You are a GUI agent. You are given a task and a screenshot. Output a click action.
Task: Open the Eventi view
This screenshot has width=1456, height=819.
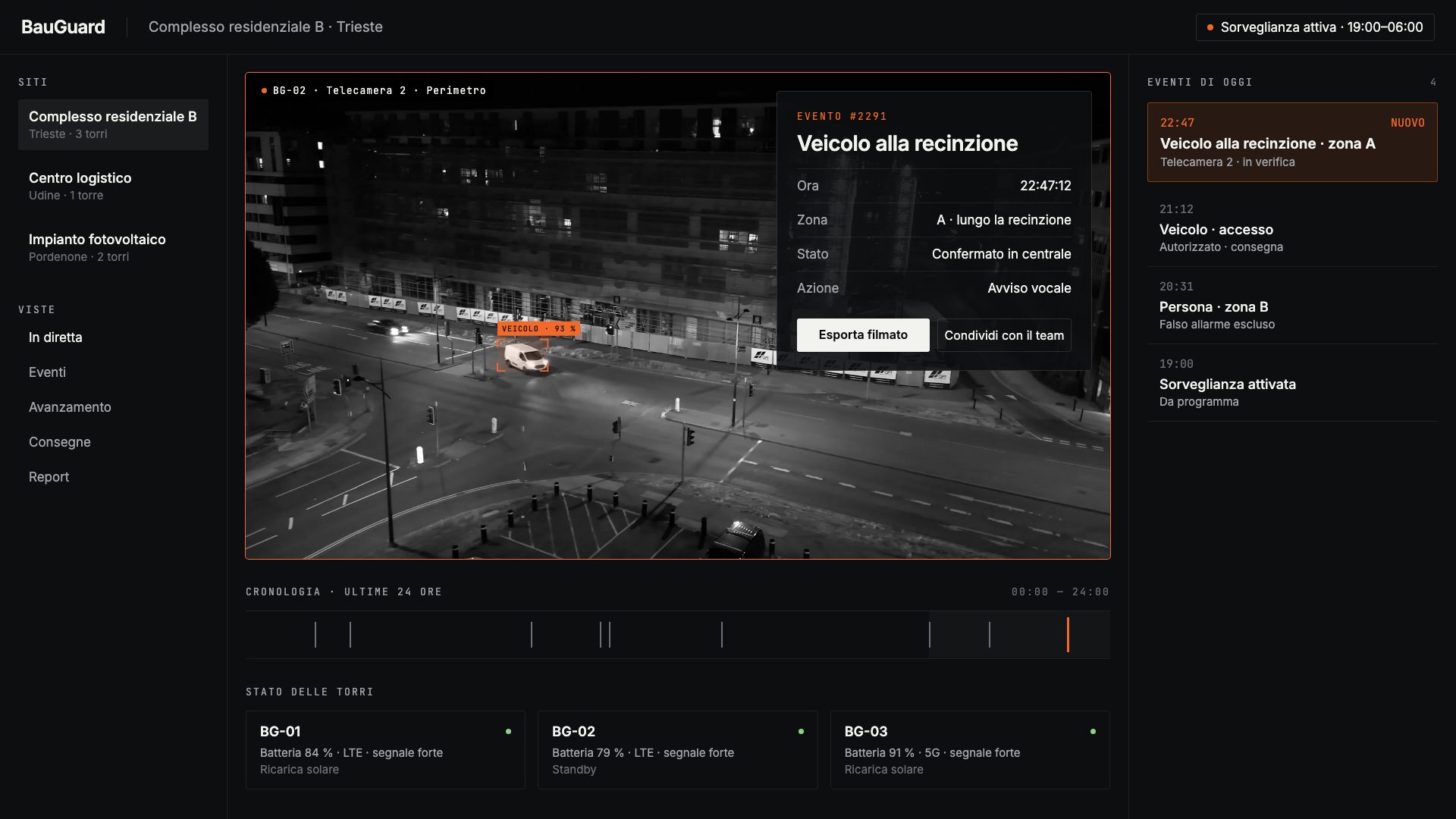(x=47, y=372)
